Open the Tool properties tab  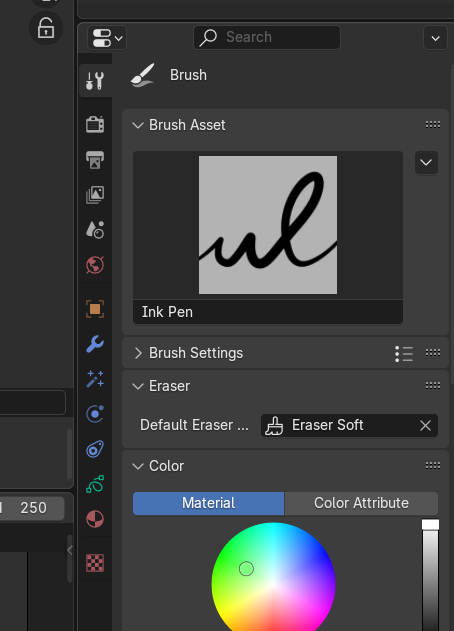click(95, 80)
